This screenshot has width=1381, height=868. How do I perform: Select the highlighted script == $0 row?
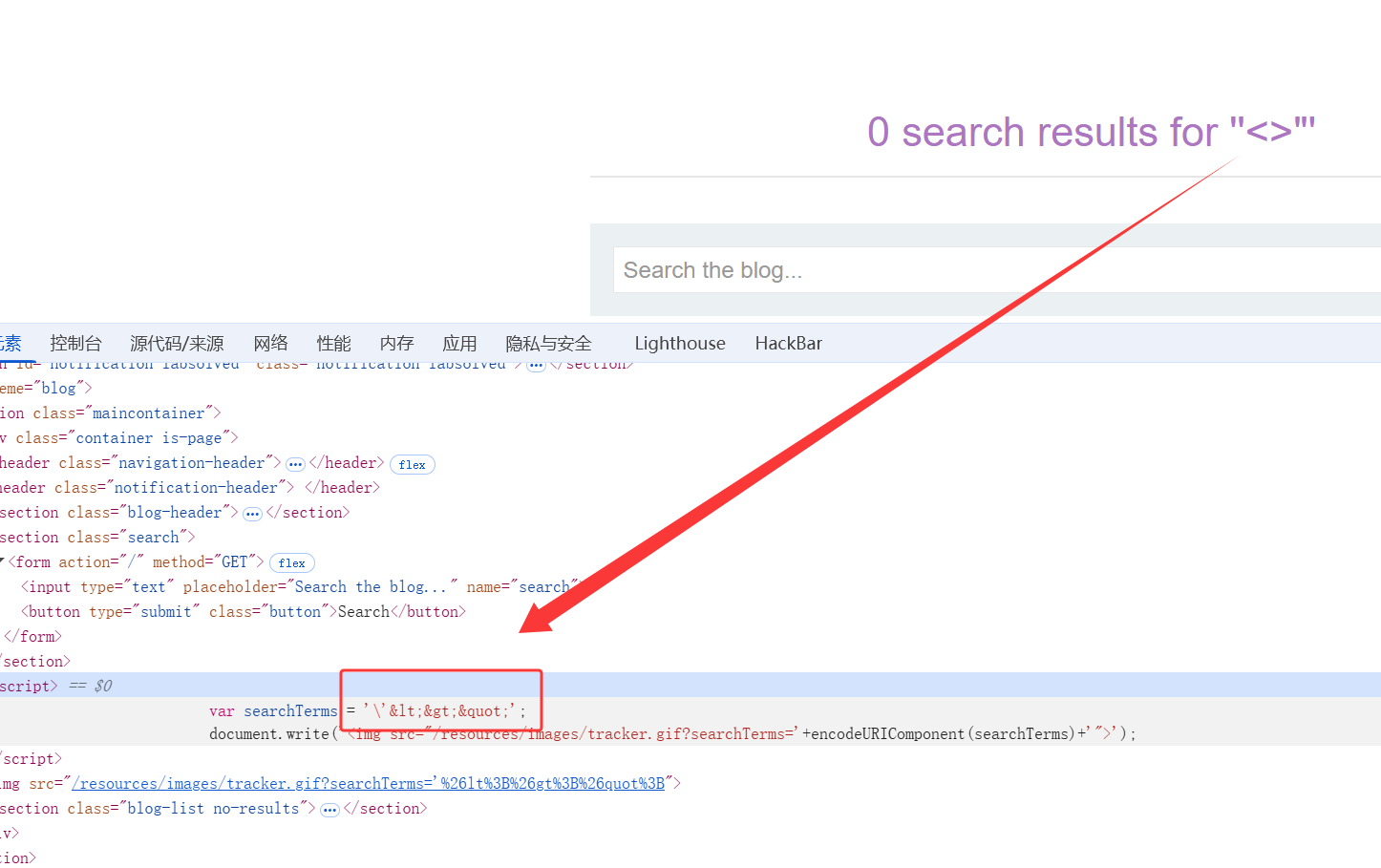(690, 686)
